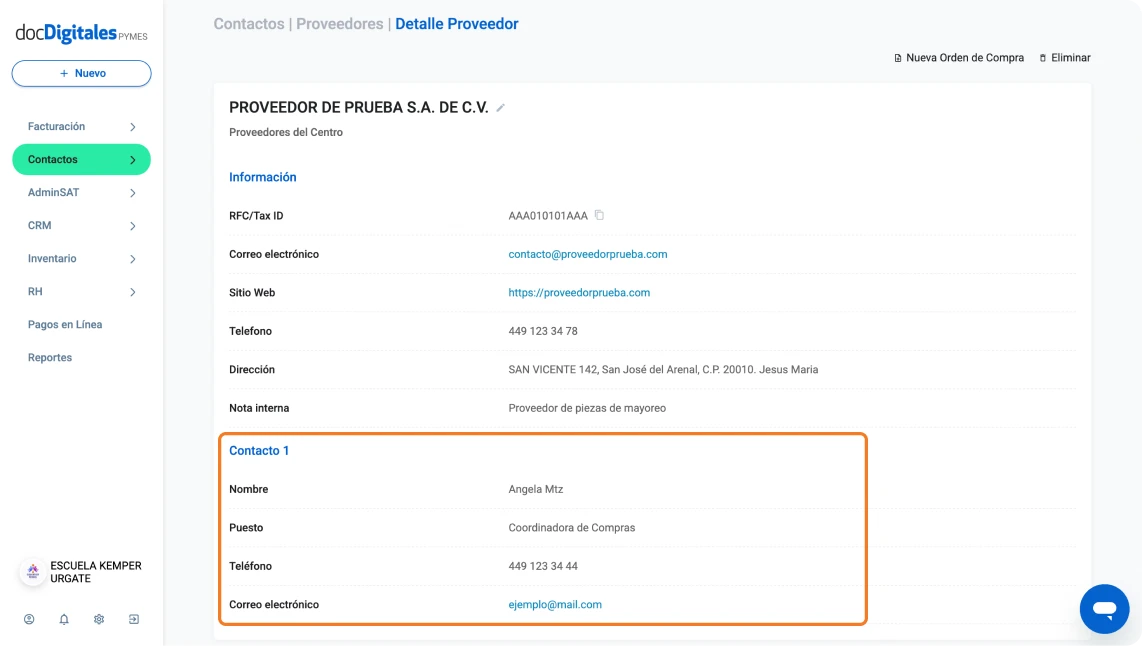Click the ESCUELA KEMPER URGATE company logo

(x=33, y=572)
